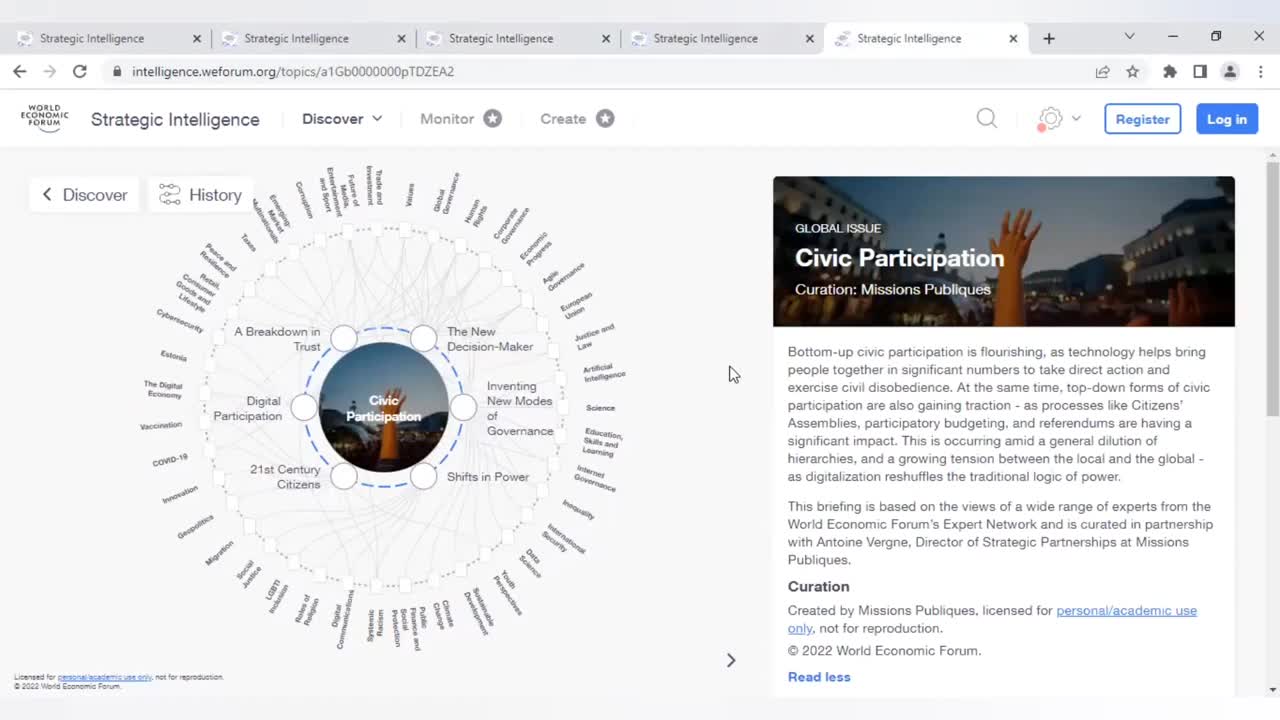Click the Human Rights topic label
Viewport: 1280px width, 720px height.
(x=477, y=213)
